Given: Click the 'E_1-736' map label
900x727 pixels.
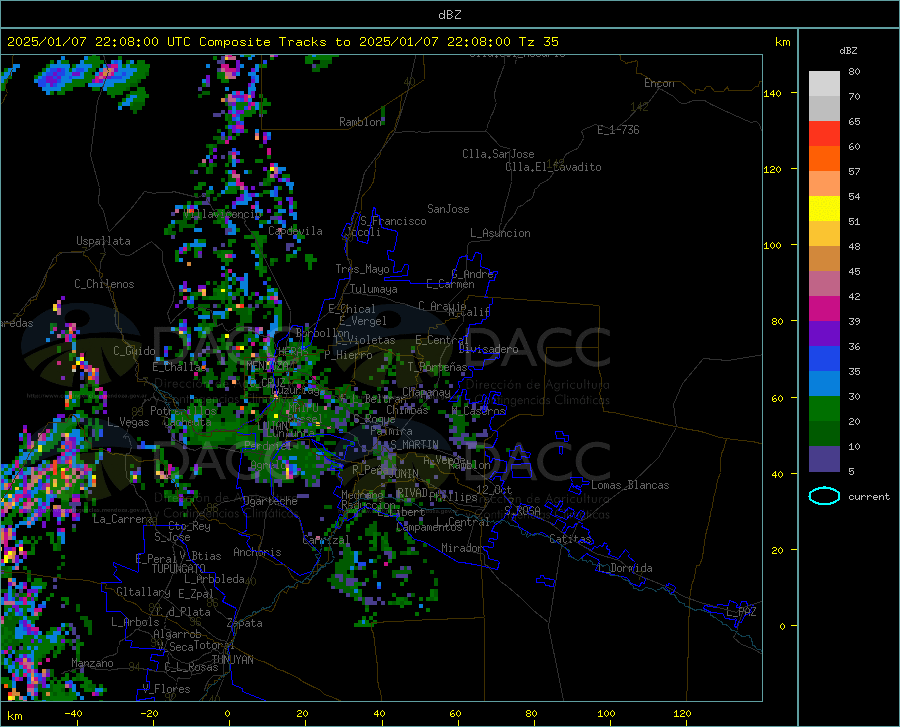Looking at the screenshot, I should point(618,130).
